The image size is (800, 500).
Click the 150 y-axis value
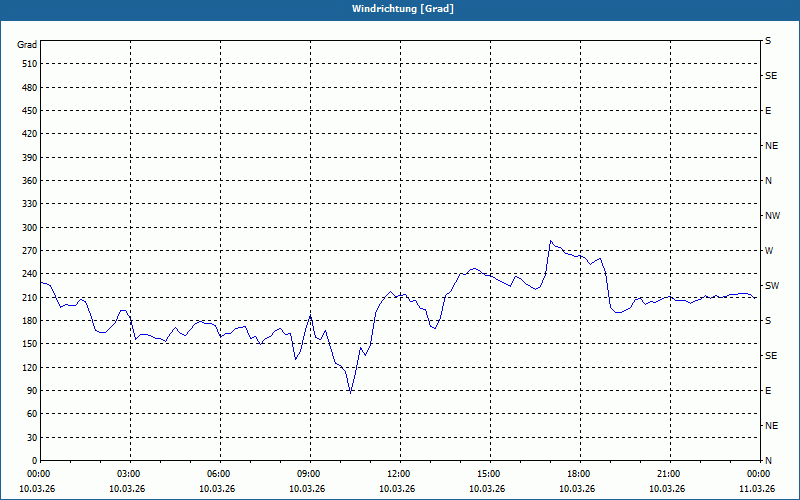30,344
